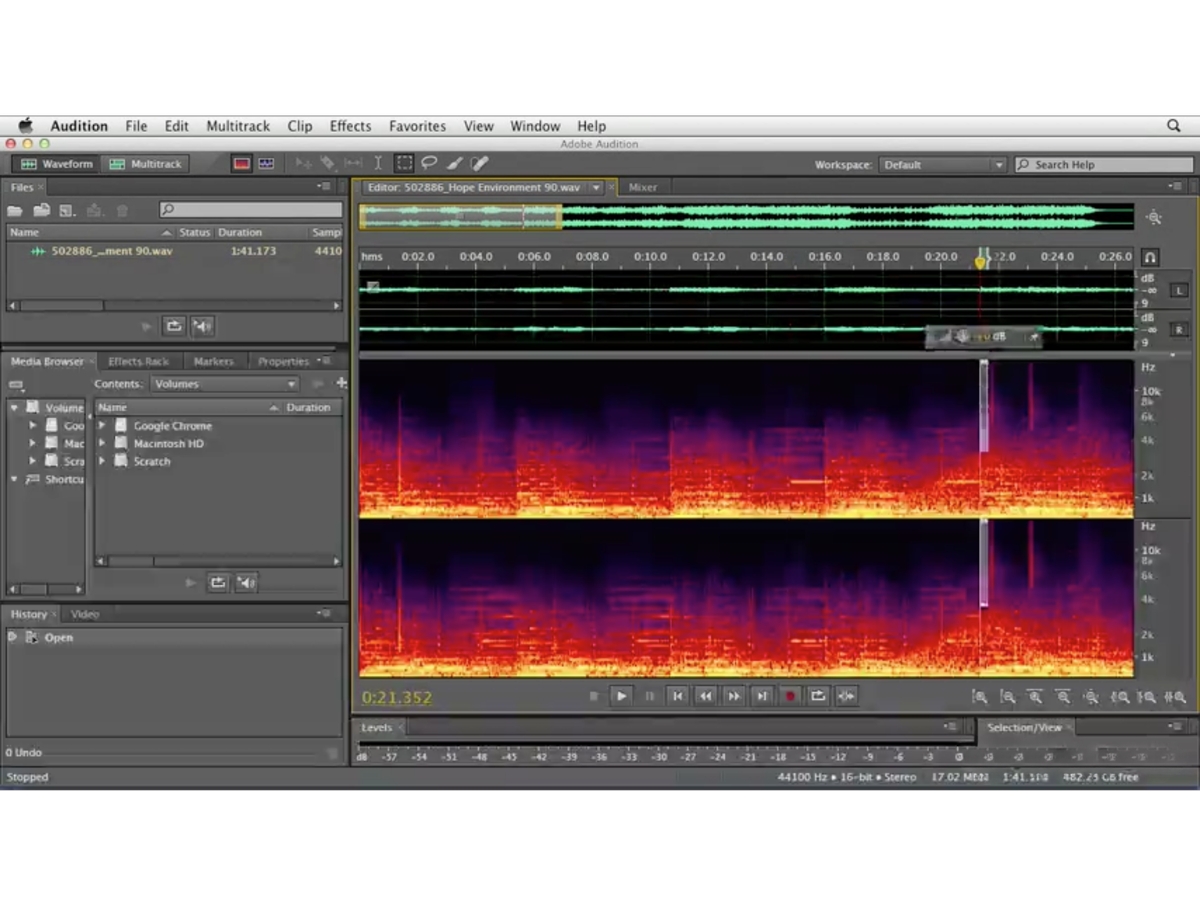Expand Scratch in contents list

click(102, 461)
